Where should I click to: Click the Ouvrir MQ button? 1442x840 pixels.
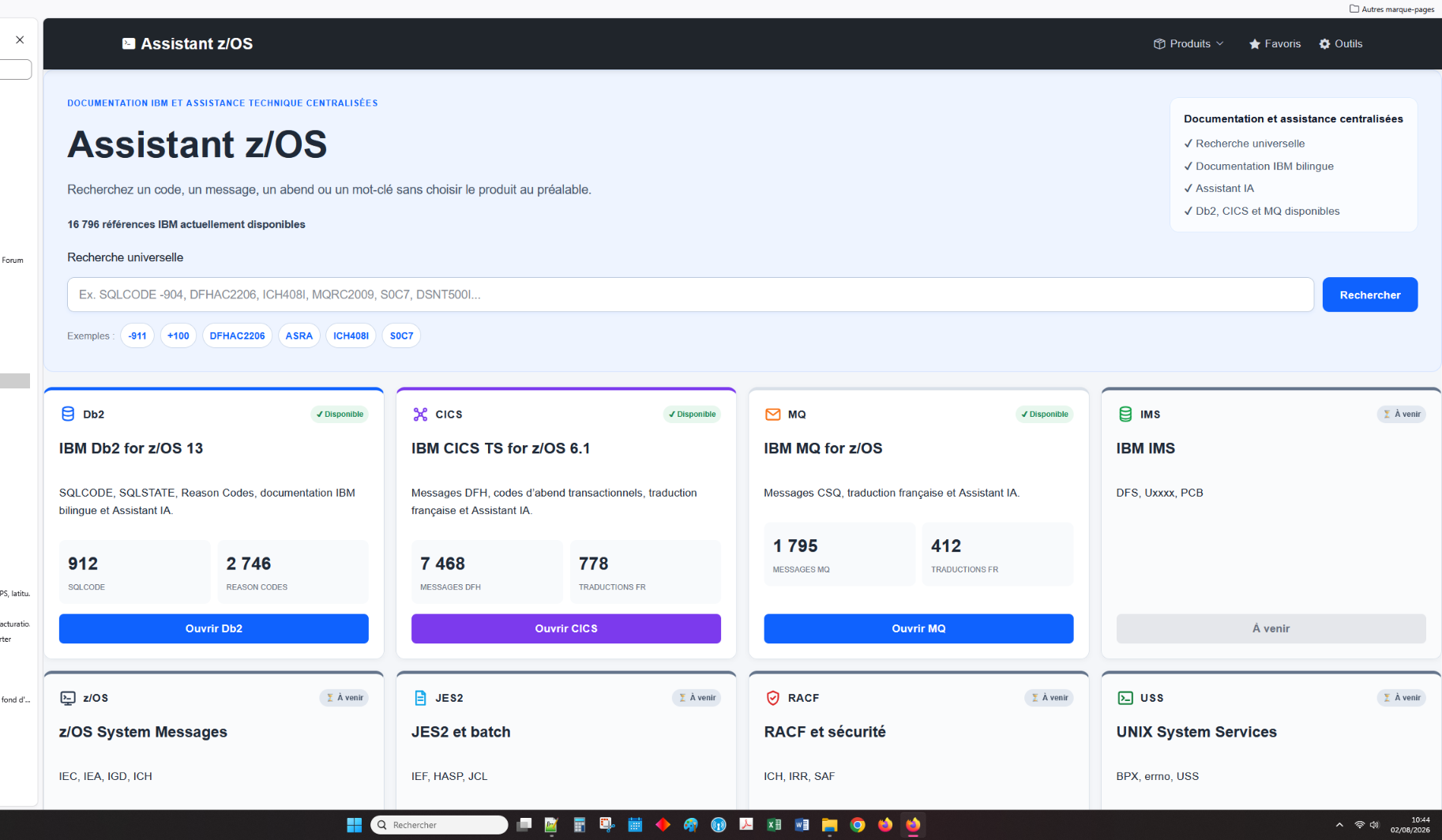918,628
